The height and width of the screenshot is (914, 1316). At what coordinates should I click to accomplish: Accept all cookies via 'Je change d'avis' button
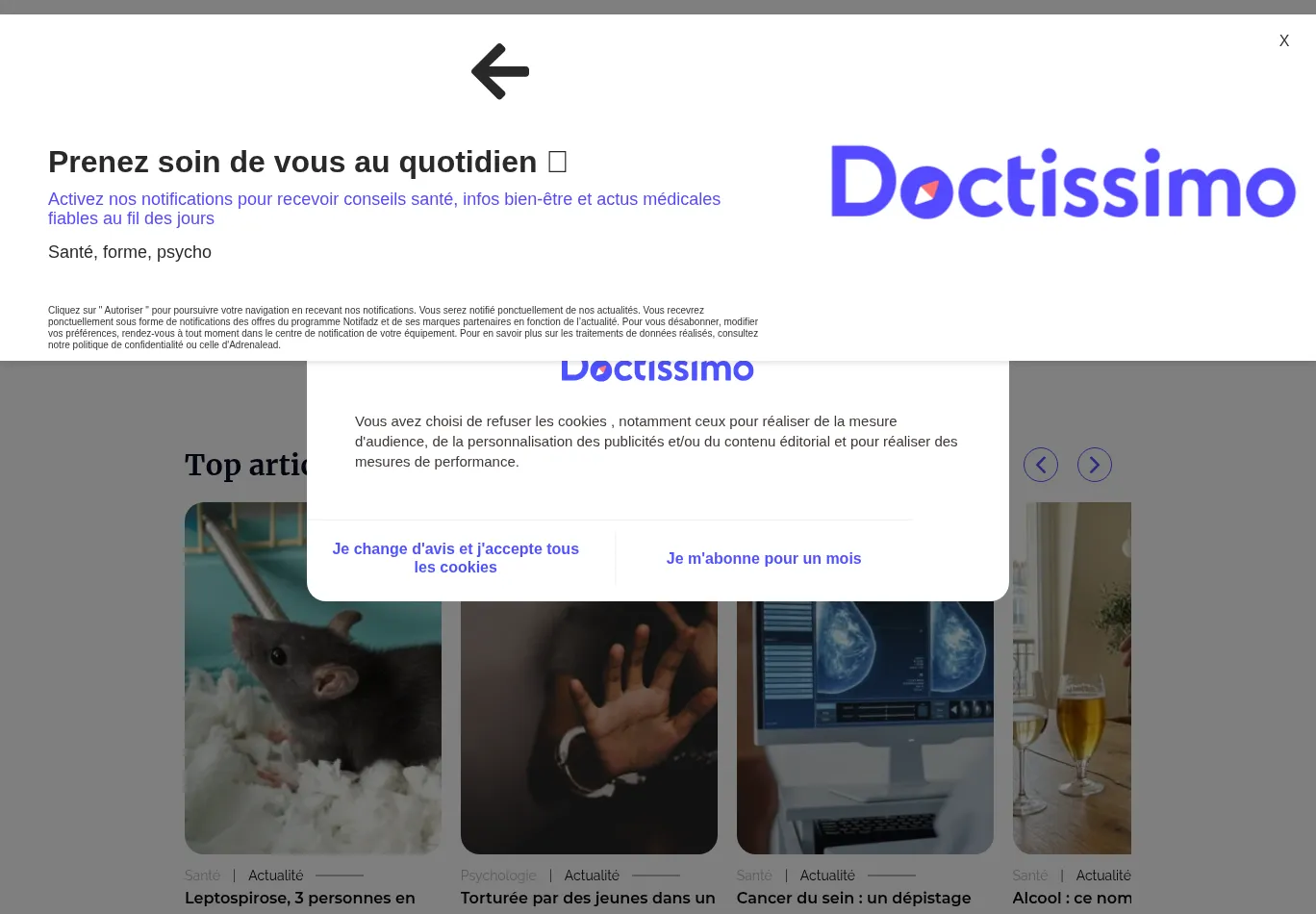(455, 558)
